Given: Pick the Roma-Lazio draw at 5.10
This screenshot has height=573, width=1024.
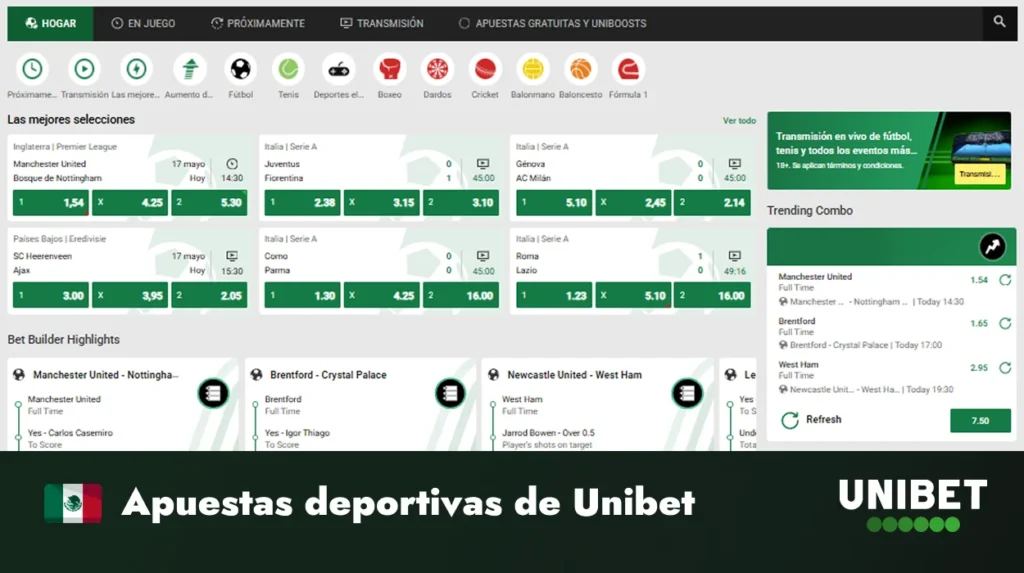Looking at the screenshot, I should pos(633,295).
